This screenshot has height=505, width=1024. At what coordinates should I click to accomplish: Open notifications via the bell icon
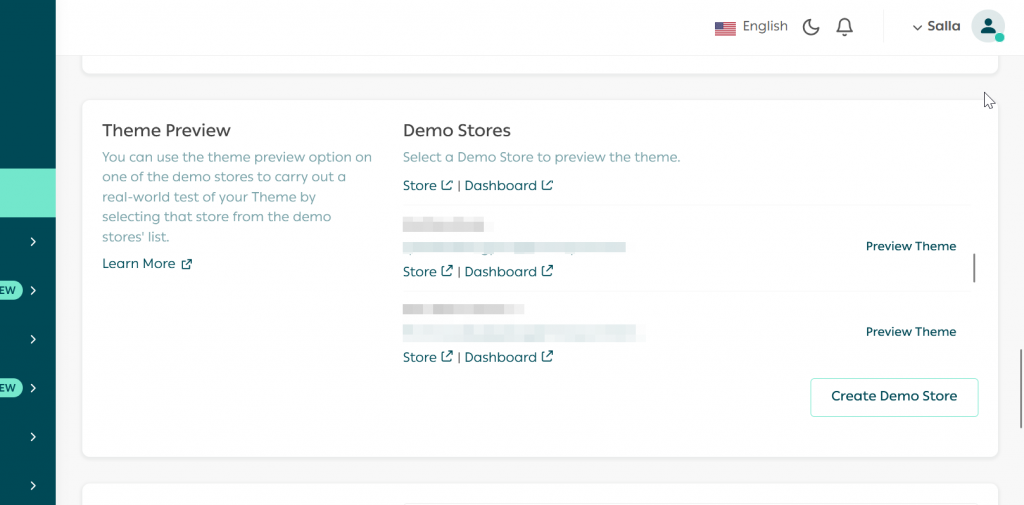pyautogui.click(x=845, y=27)
